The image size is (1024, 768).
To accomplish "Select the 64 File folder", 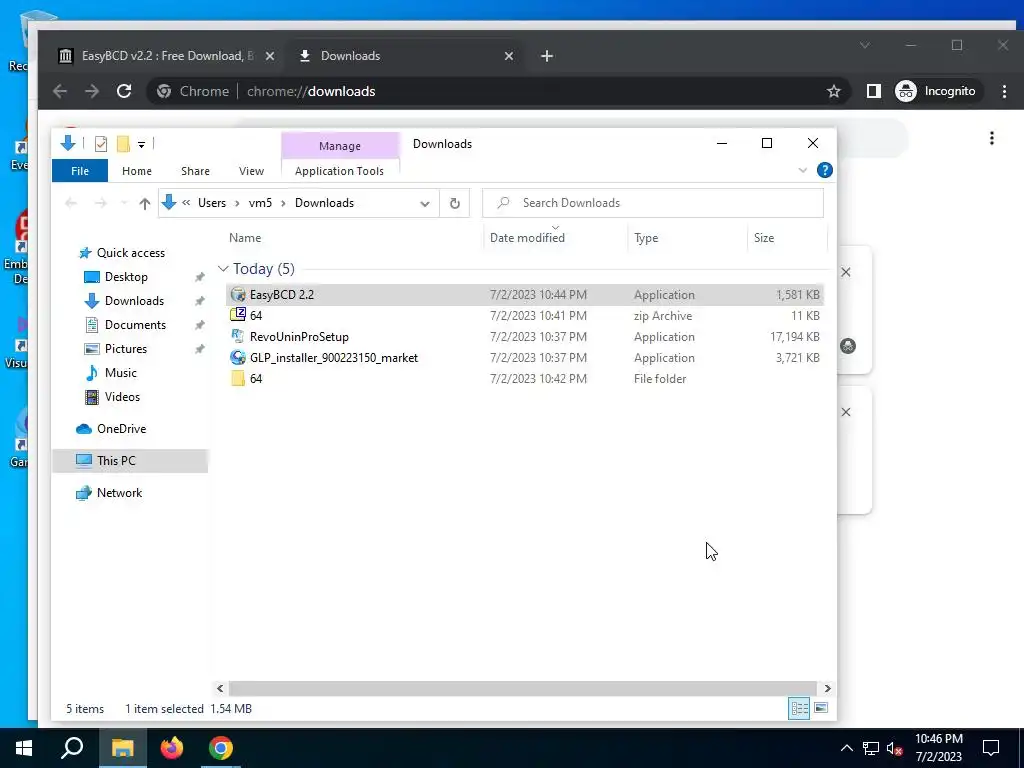I will click(x=524, y=378).
